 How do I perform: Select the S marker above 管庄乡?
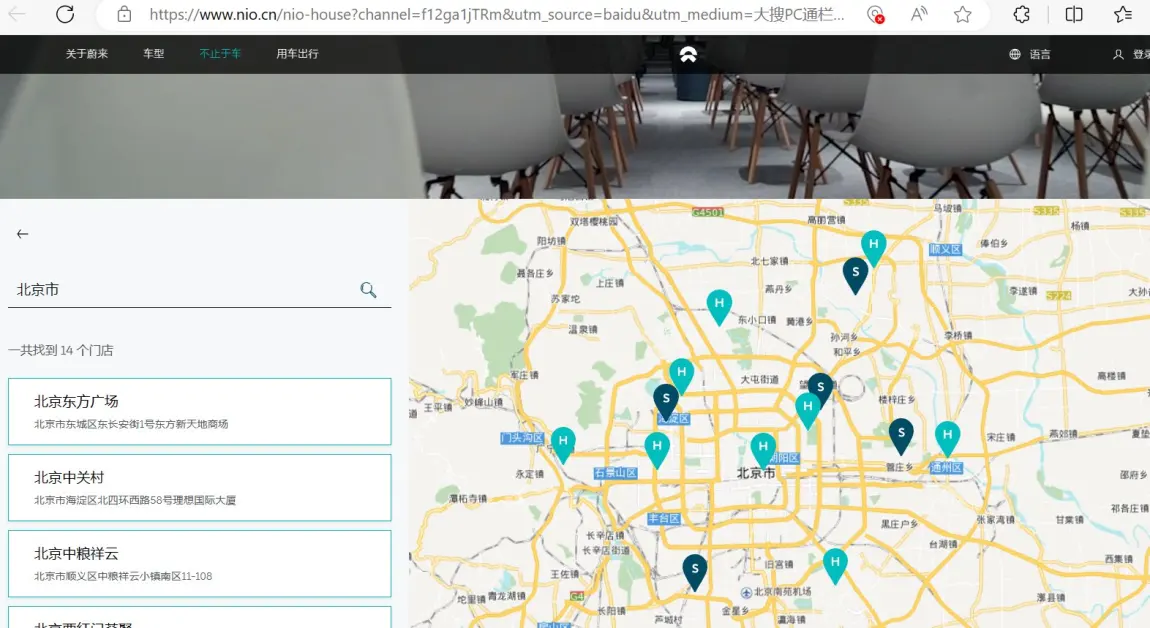[901, 437]
